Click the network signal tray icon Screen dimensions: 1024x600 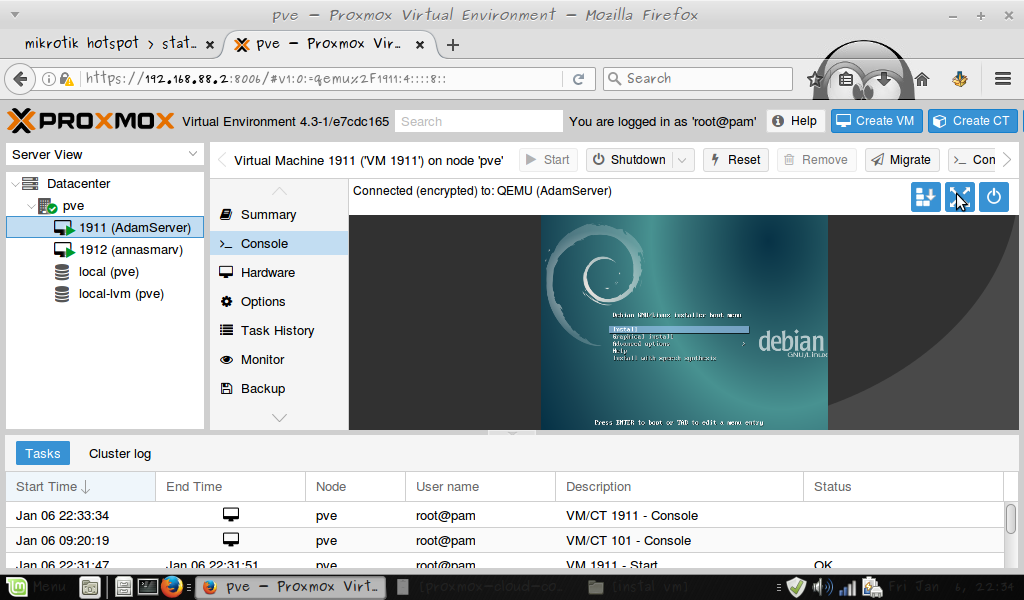[848, 588]
